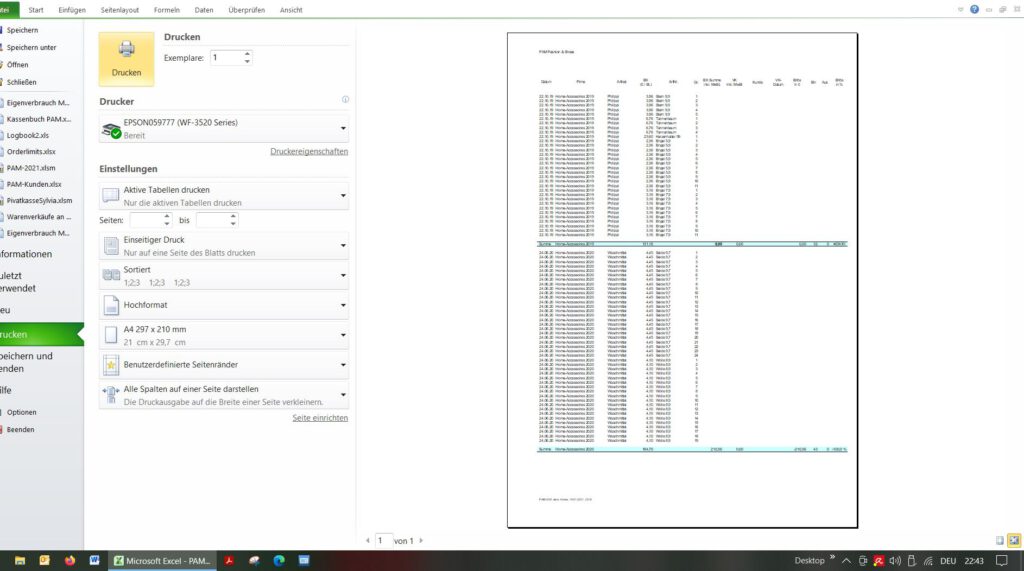
Task: Expand the A4 paper size dropdown
Action: click(343, 335)
